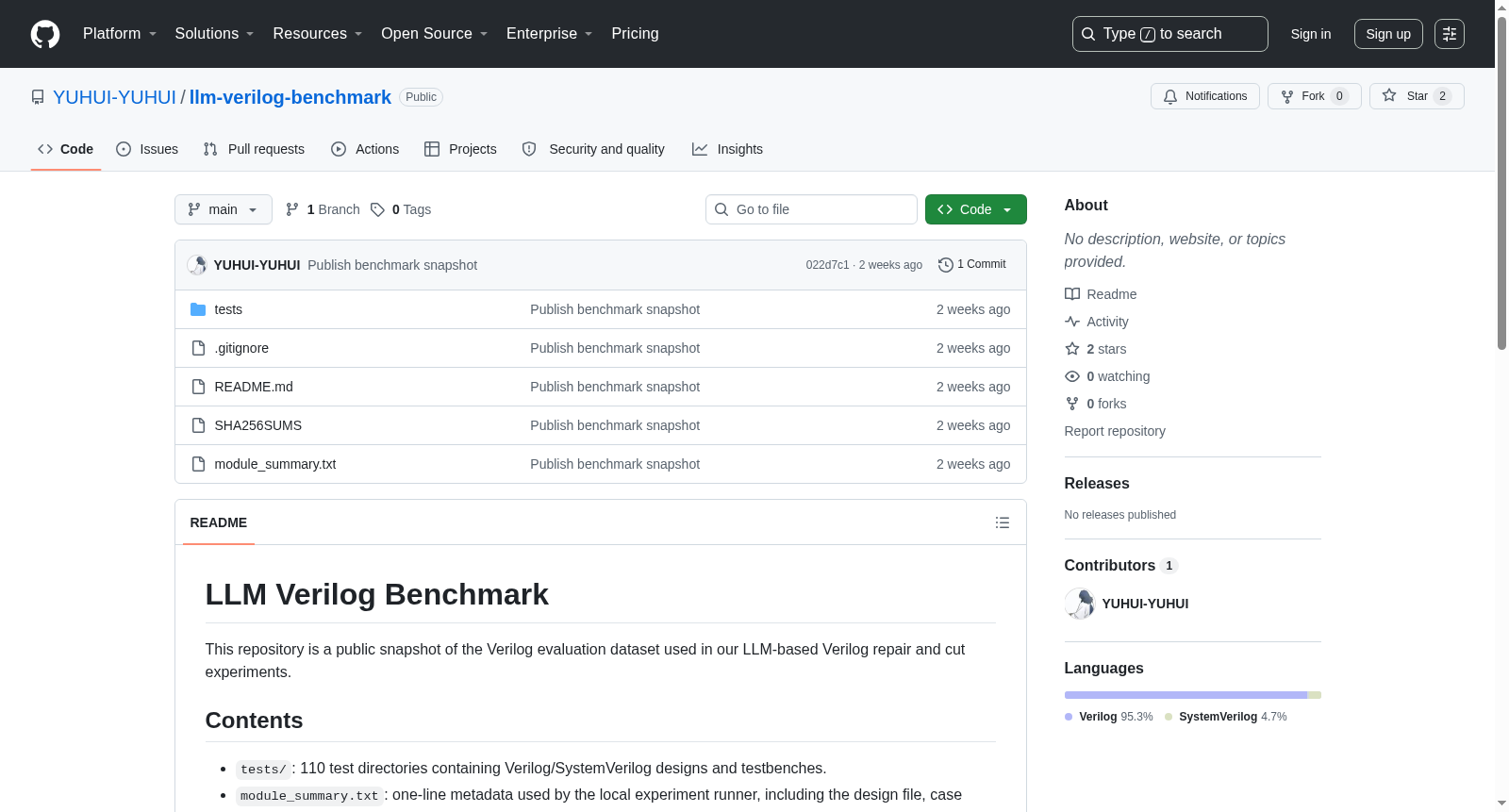Click the branch icon beside 1 Branch
This screenshot has height=812, width=1509.
292,209
